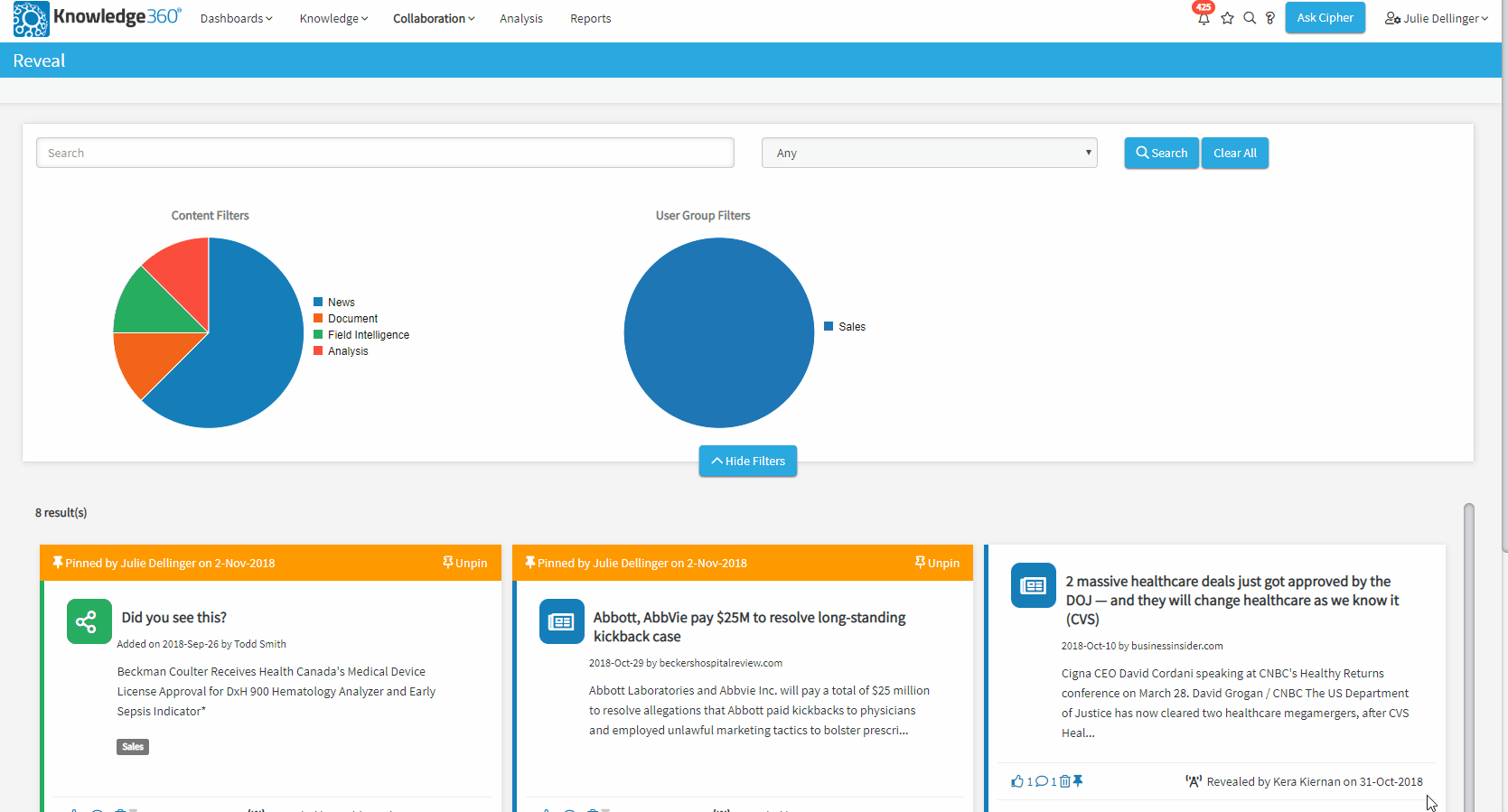Screen dimensions: 1508x812
Task: Click the results list scrollbar
Action: (x=1469, y=658)
